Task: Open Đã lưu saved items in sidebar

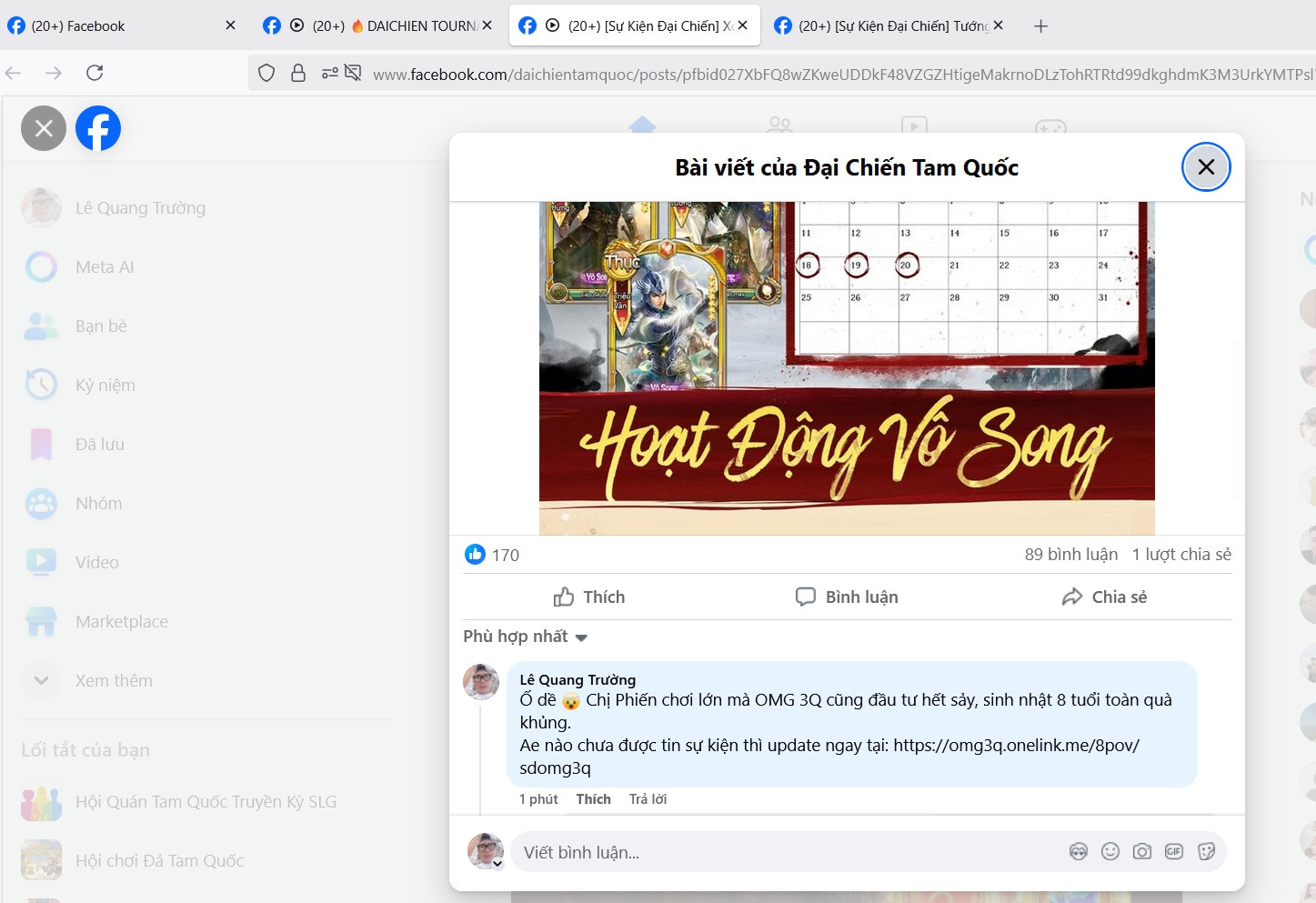Action: click(207, 445)
